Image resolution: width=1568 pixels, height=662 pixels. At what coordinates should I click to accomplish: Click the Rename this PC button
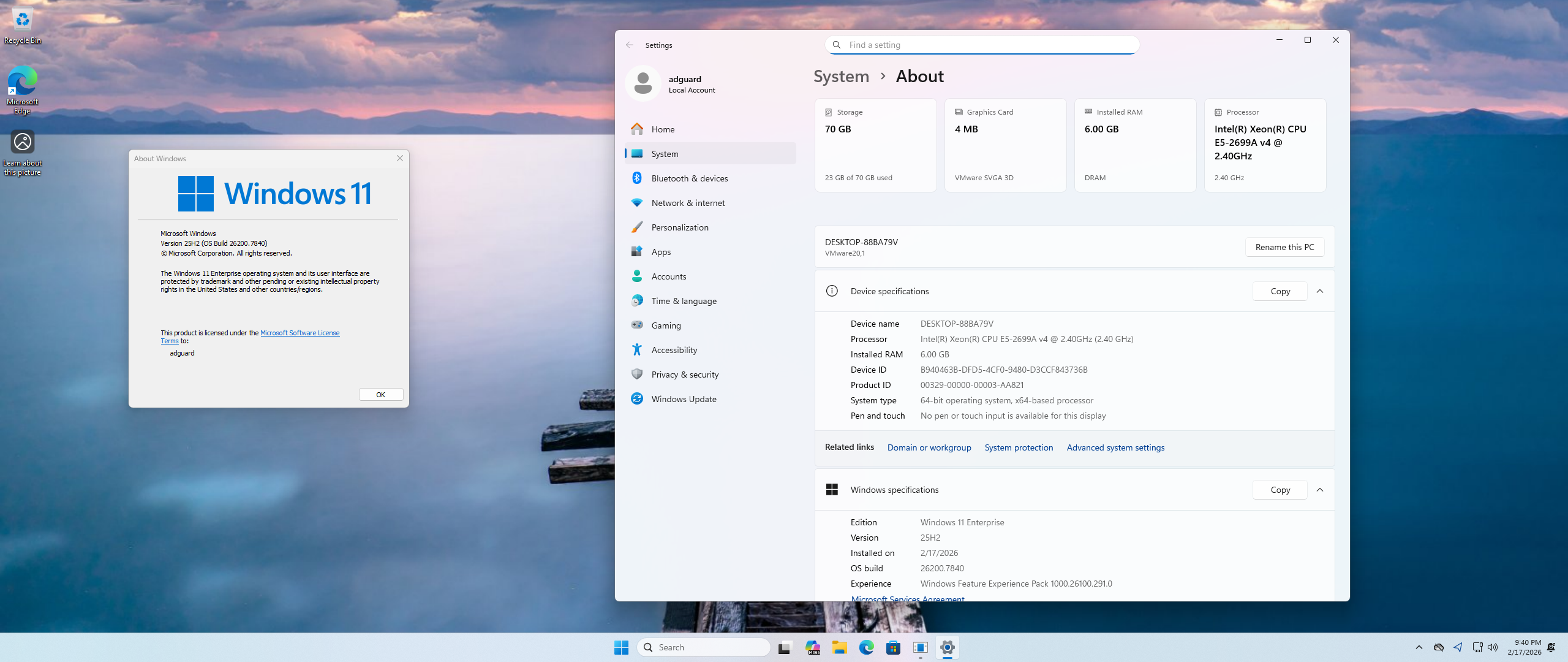[x=1284, y=247]
